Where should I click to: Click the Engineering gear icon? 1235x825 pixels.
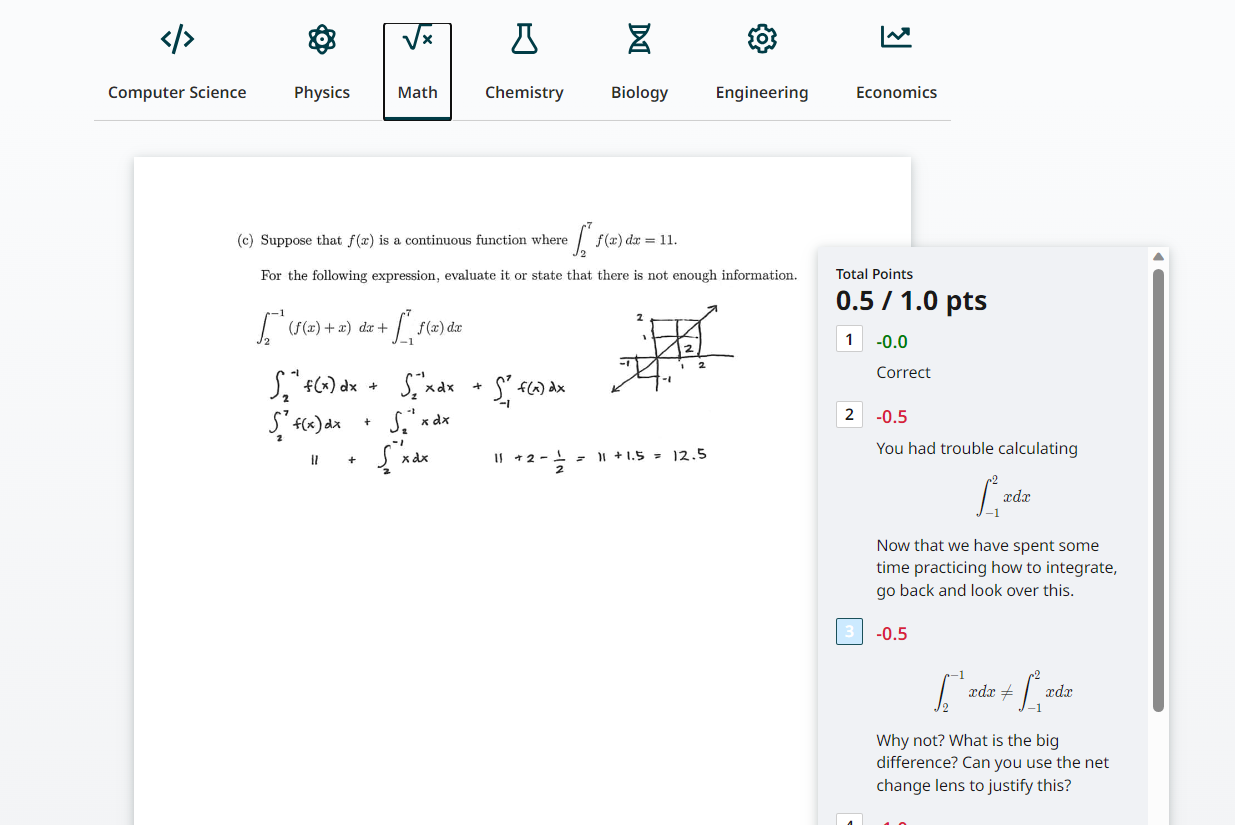point(761,39)
